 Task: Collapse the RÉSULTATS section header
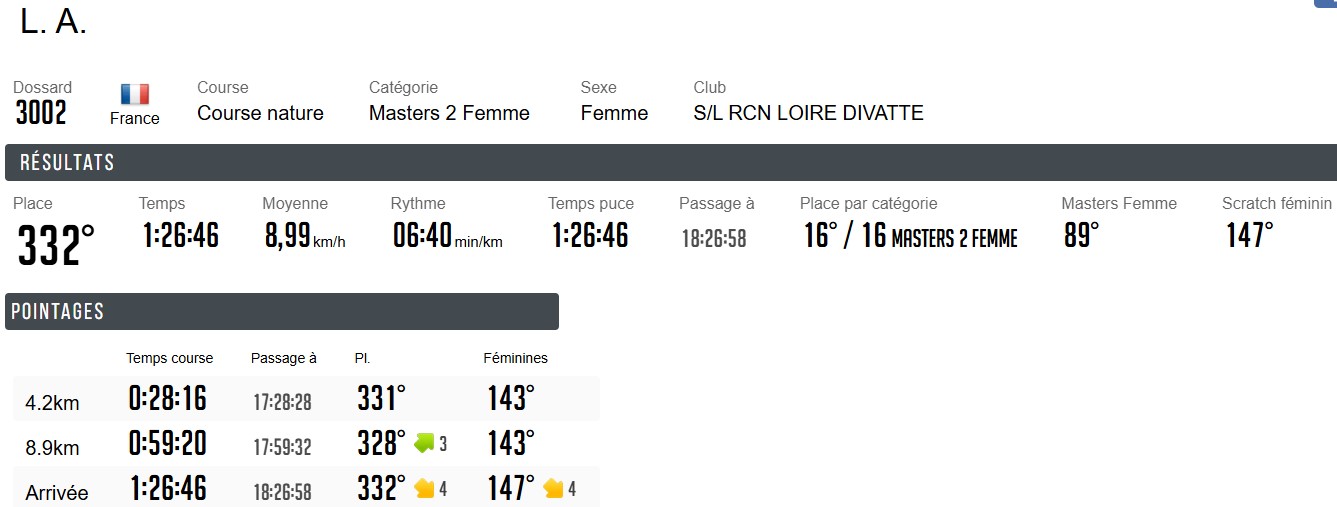[x=668, y=163]
